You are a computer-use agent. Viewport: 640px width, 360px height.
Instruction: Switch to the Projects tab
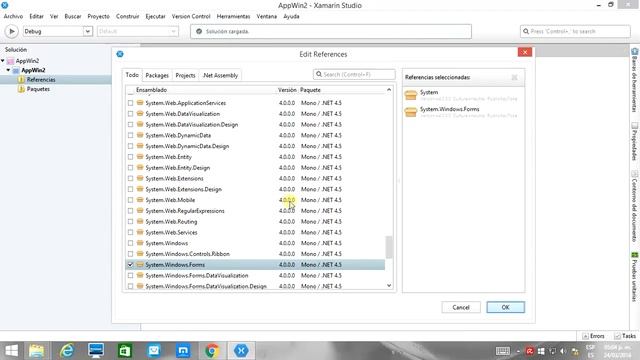185,76
